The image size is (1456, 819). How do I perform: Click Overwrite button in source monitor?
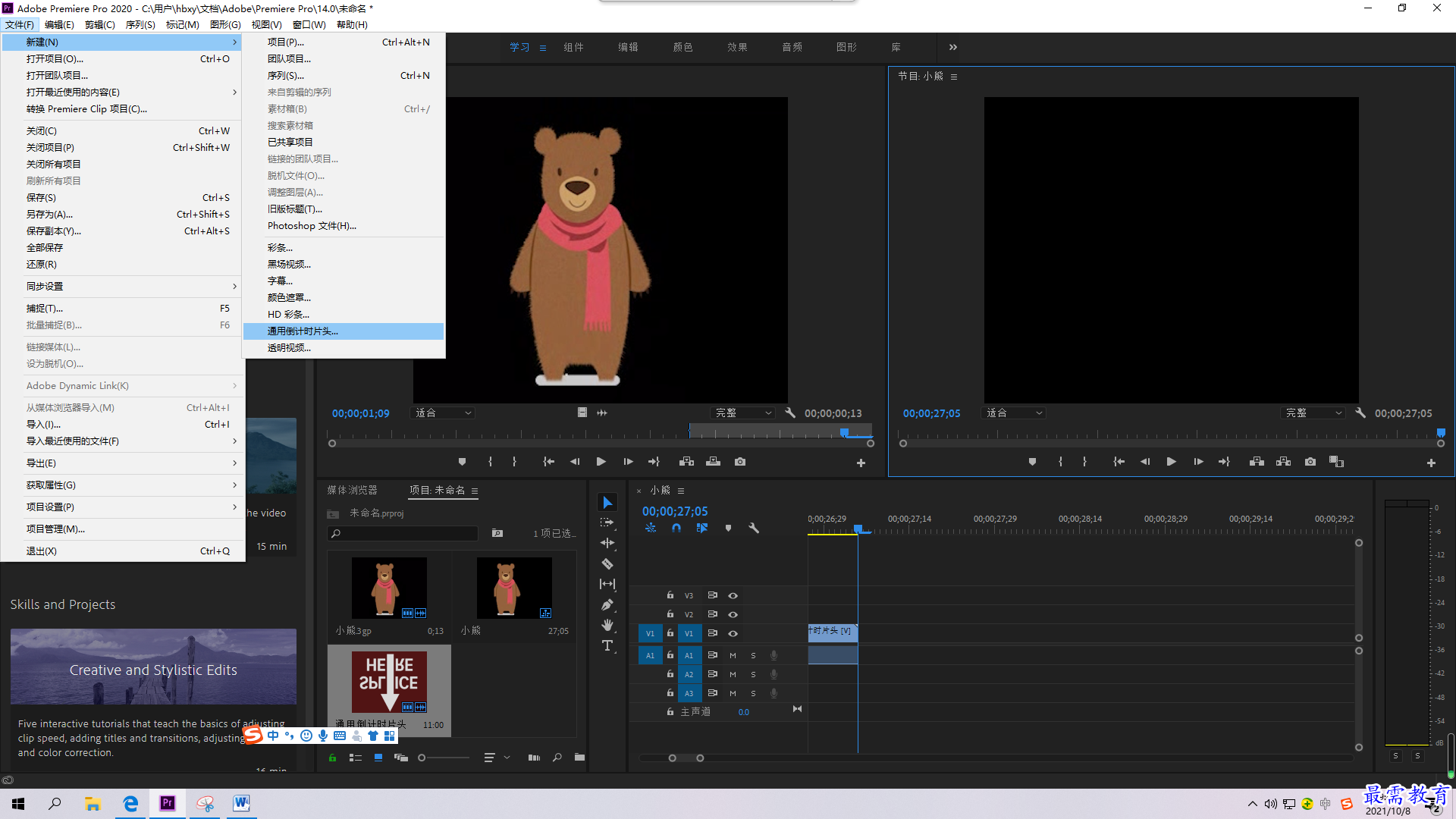coord(714,462)
